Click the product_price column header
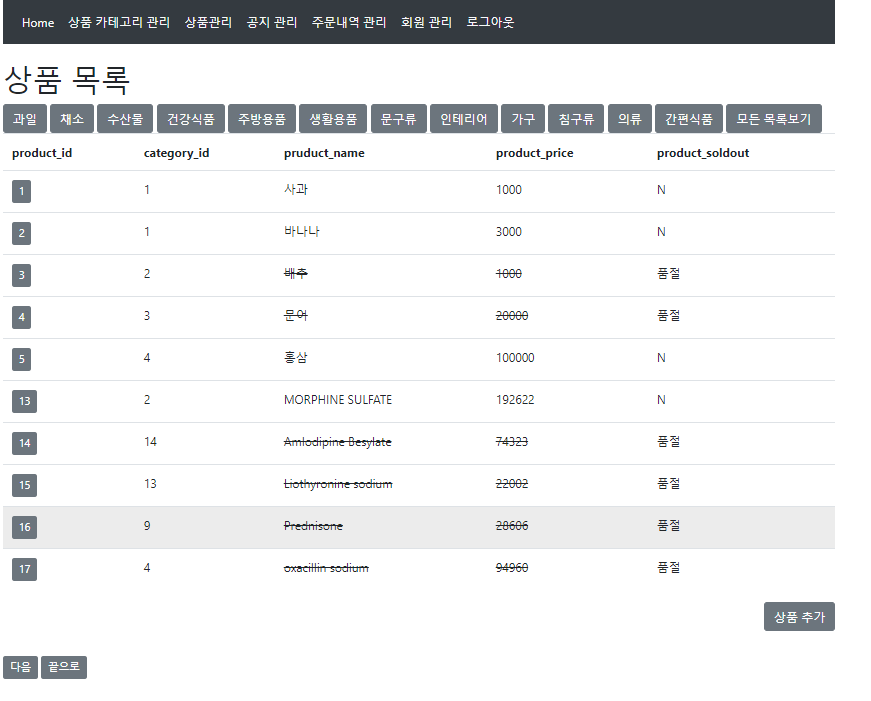Screen dimensions: 871x701 [535, 153]
